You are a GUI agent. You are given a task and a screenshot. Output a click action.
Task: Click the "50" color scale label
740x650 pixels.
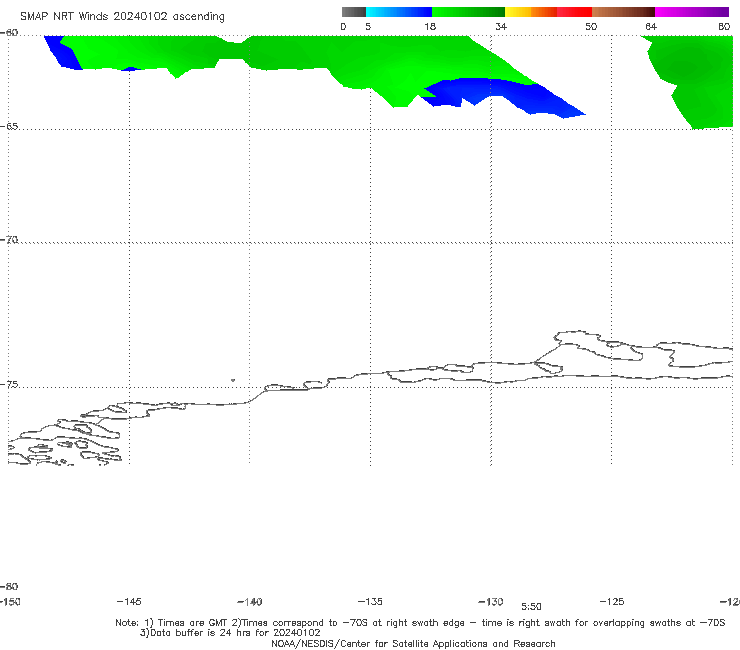591,26
